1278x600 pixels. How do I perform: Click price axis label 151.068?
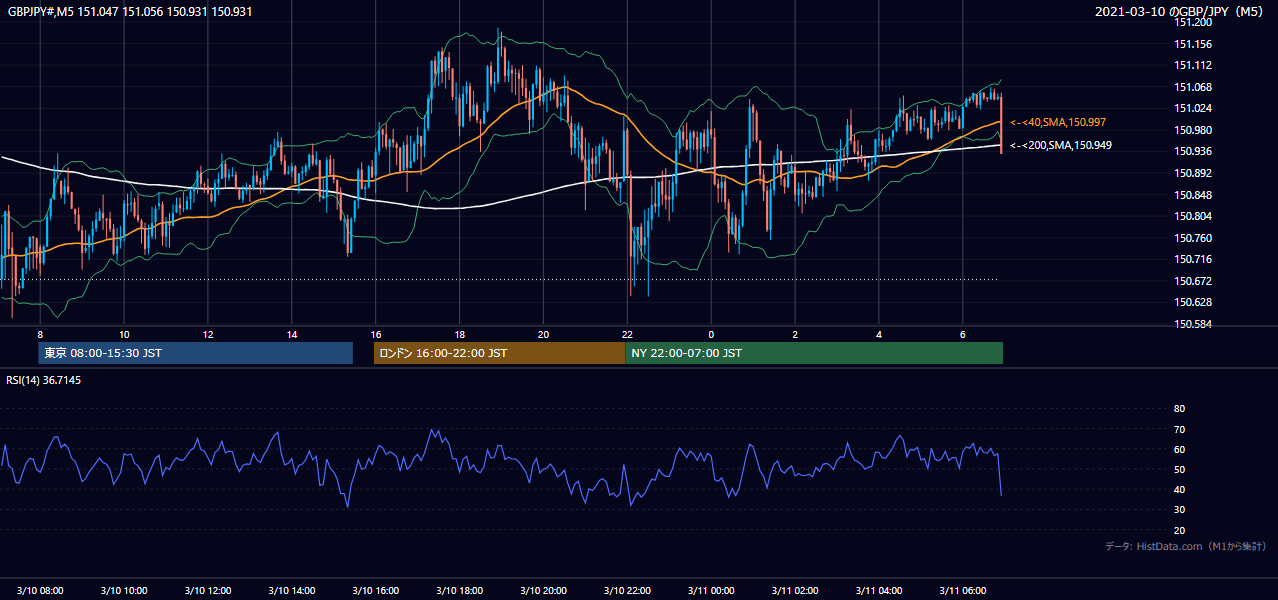click(1193, 87)
